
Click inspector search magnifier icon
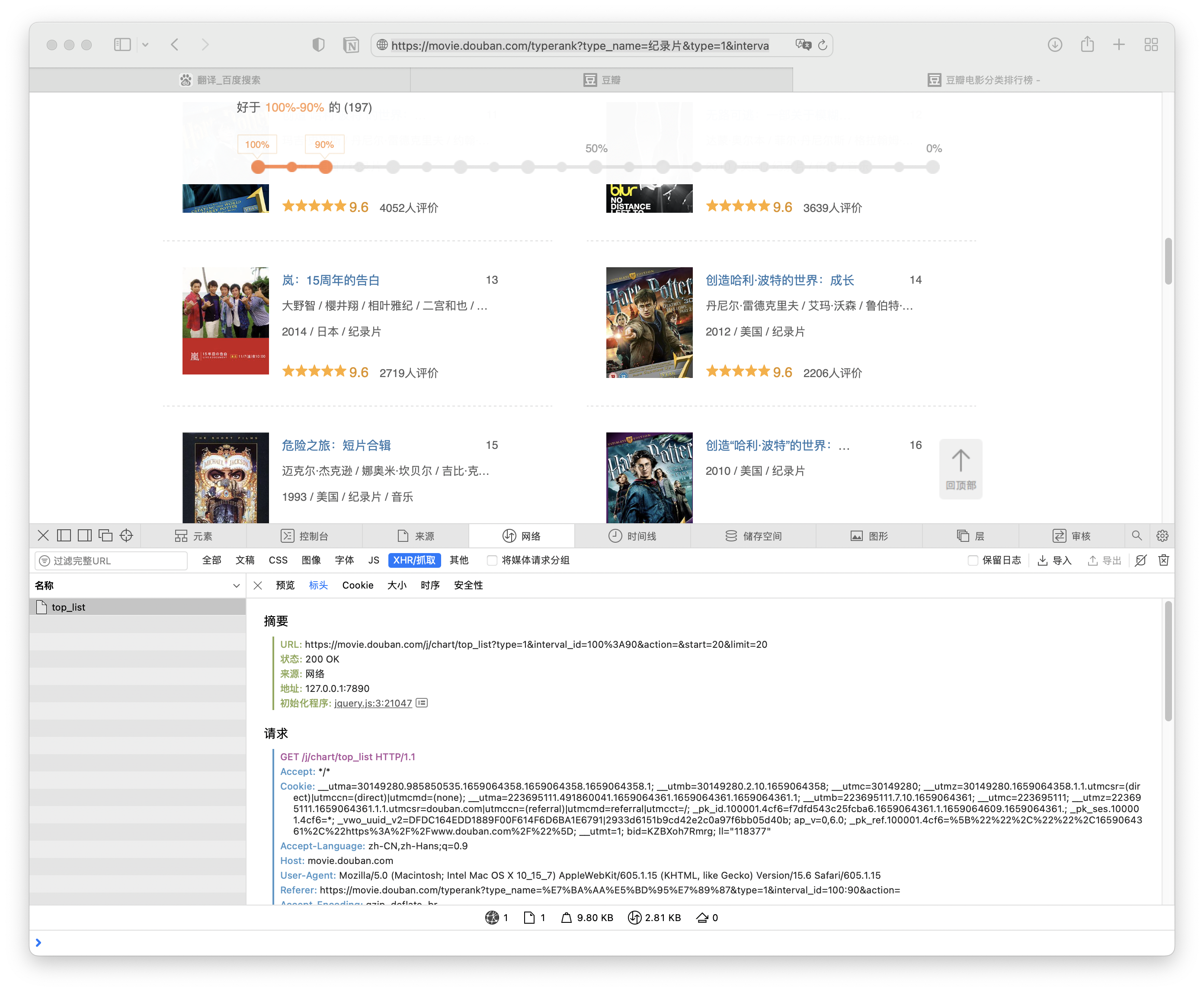[1137, 535]
